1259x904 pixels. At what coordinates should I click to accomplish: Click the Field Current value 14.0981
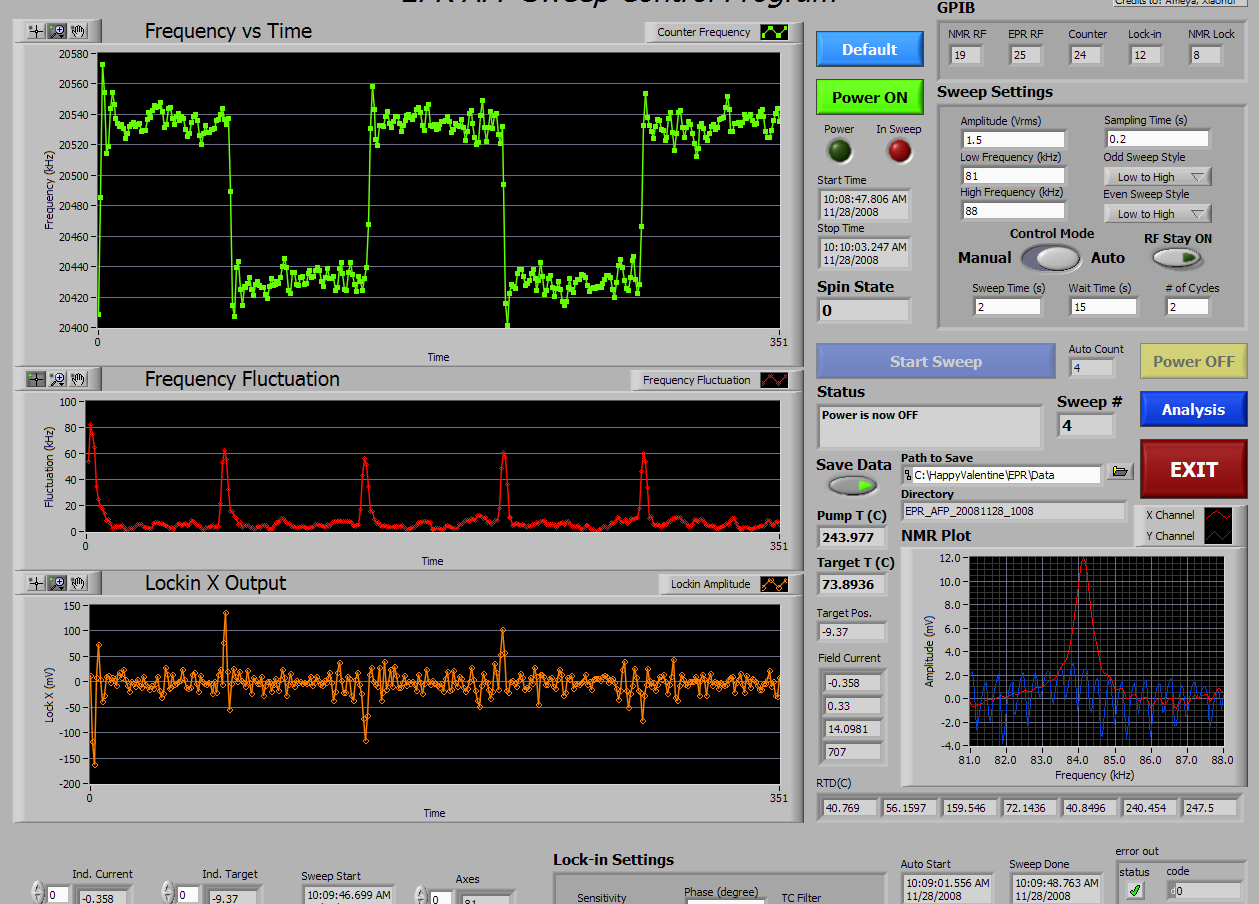(x=852, y=729)
